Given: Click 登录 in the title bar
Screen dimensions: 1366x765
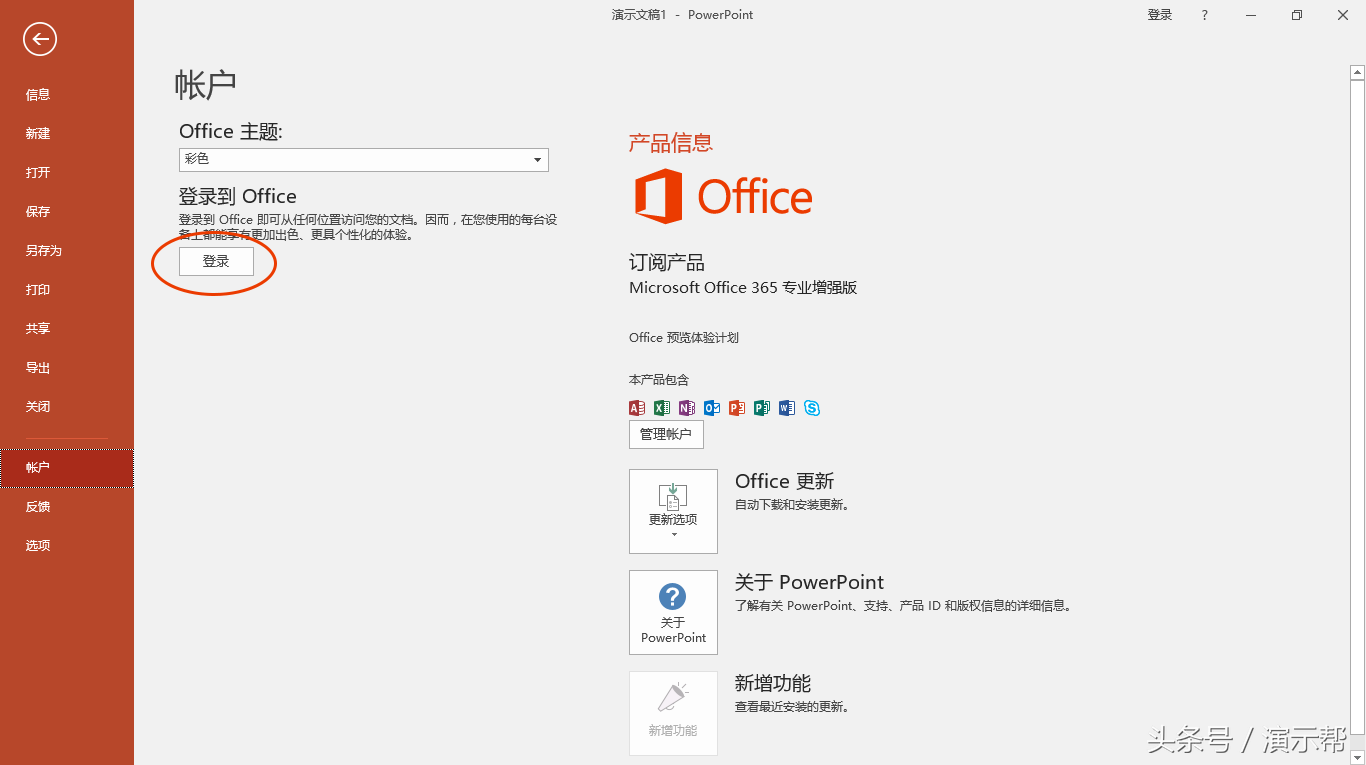Looking at the screenshot, I should [1160, 15].
